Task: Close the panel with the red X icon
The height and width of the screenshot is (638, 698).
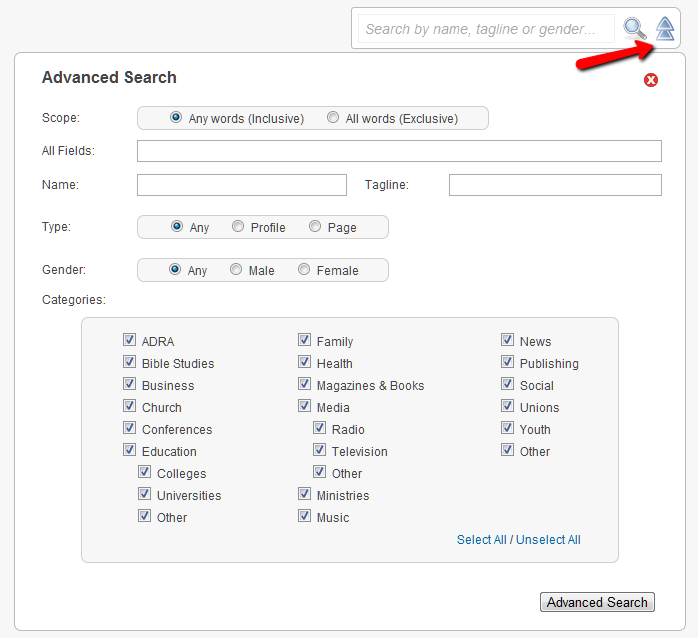Action: tap(651, 80)
